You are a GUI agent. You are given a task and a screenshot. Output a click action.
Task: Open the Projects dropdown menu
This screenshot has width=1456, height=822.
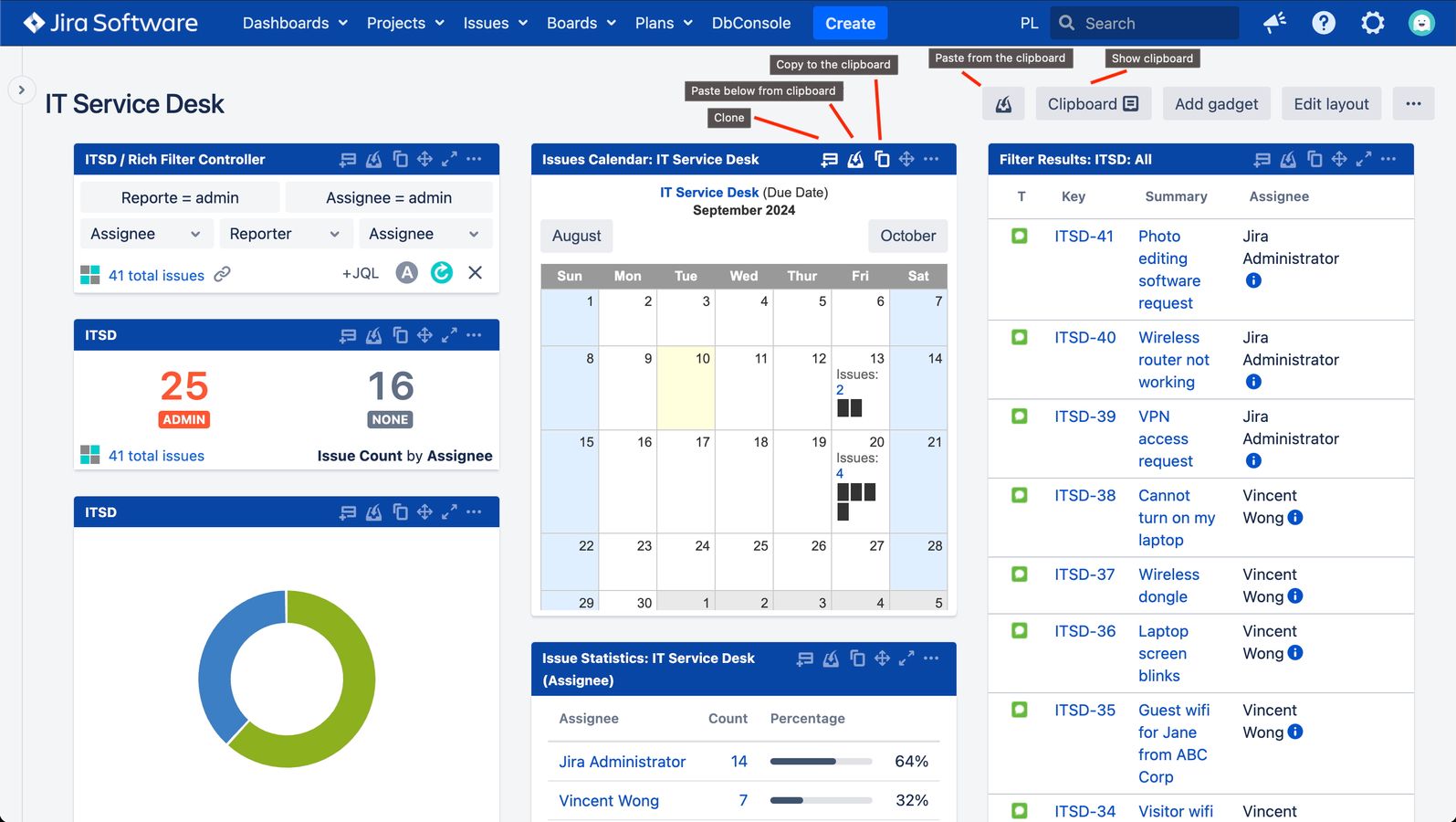[x=405, y=23]
